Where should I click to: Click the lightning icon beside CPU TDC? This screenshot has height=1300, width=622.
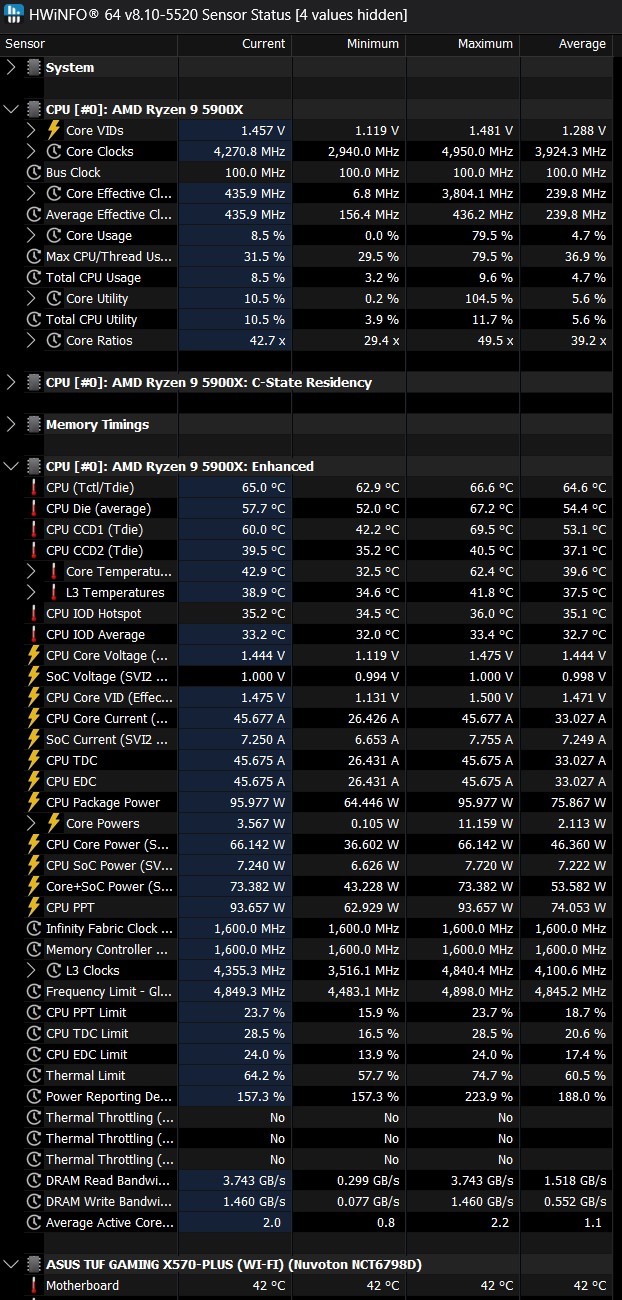pos(34,761)
